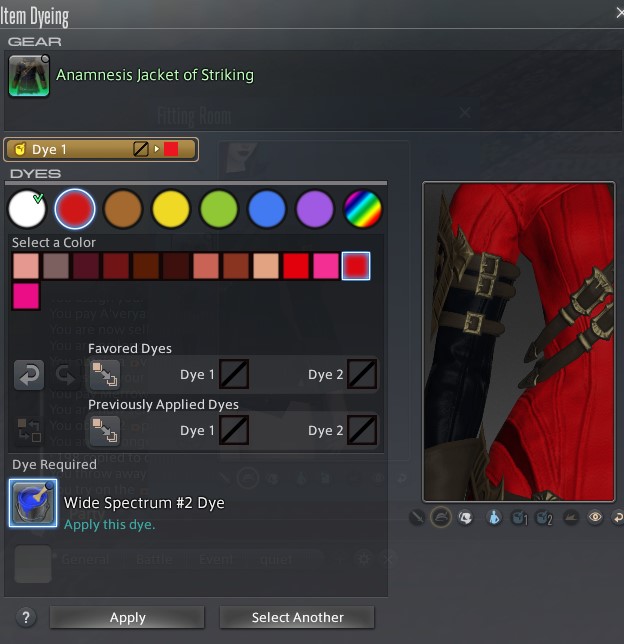Click the lighting icon below the preview
Viewport: 624px width, 644px height.
[571, 518]
